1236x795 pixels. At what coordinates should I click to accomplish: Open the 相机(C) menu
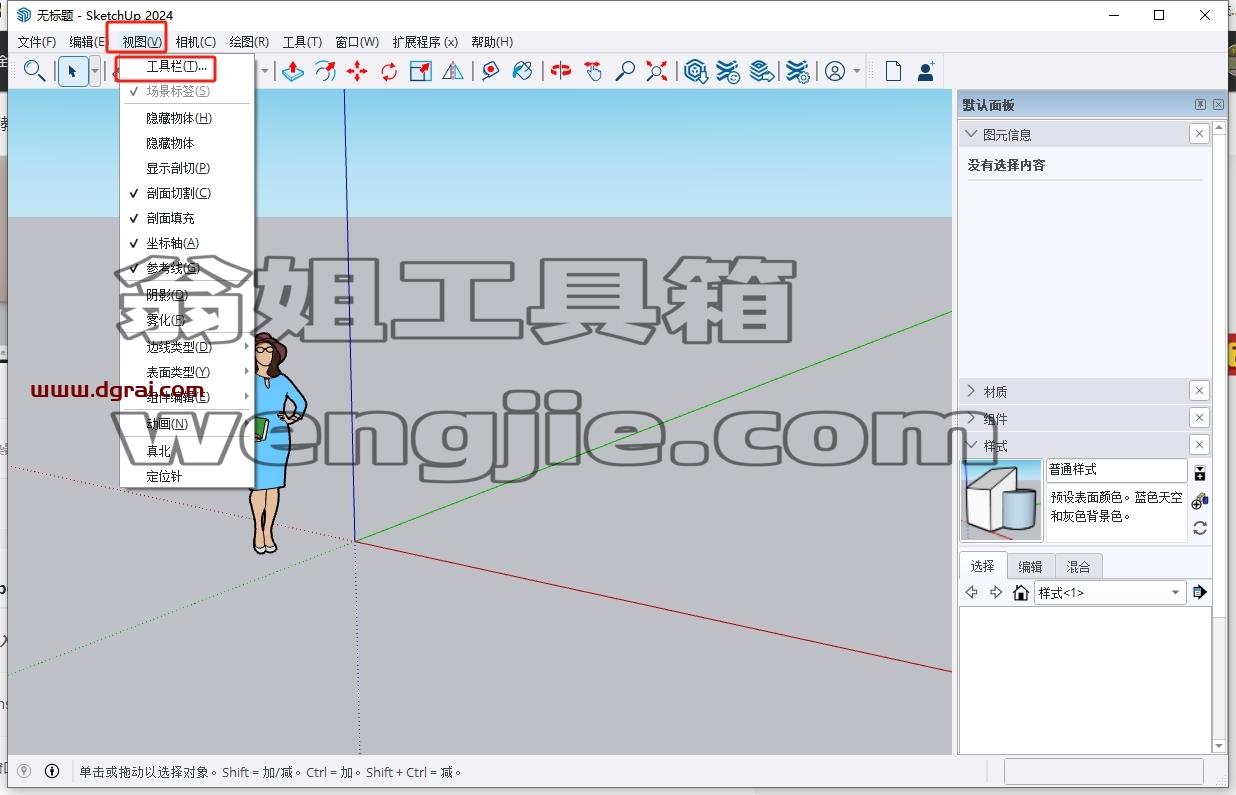pyautogui.click(x=196, y=42)
